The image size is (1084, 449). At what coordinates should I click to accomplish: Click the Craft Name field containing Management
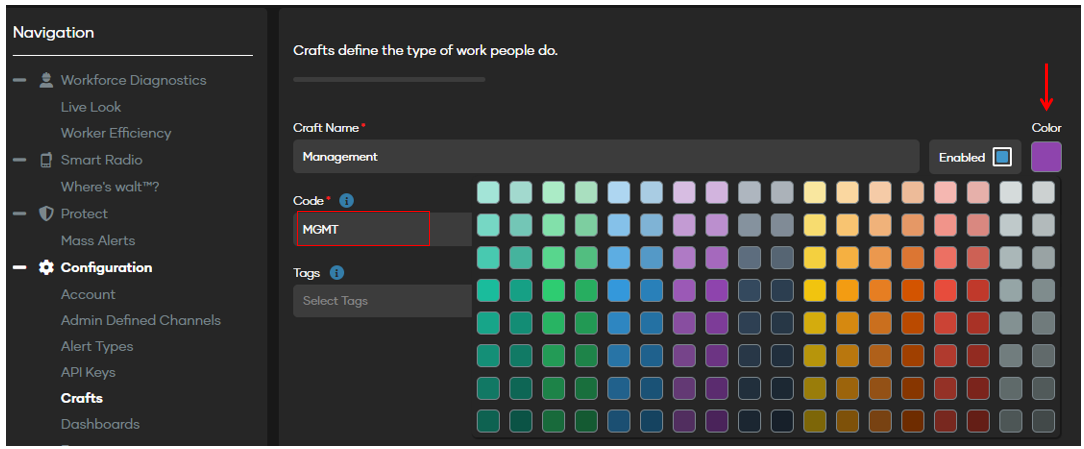[x=606, y=156]
